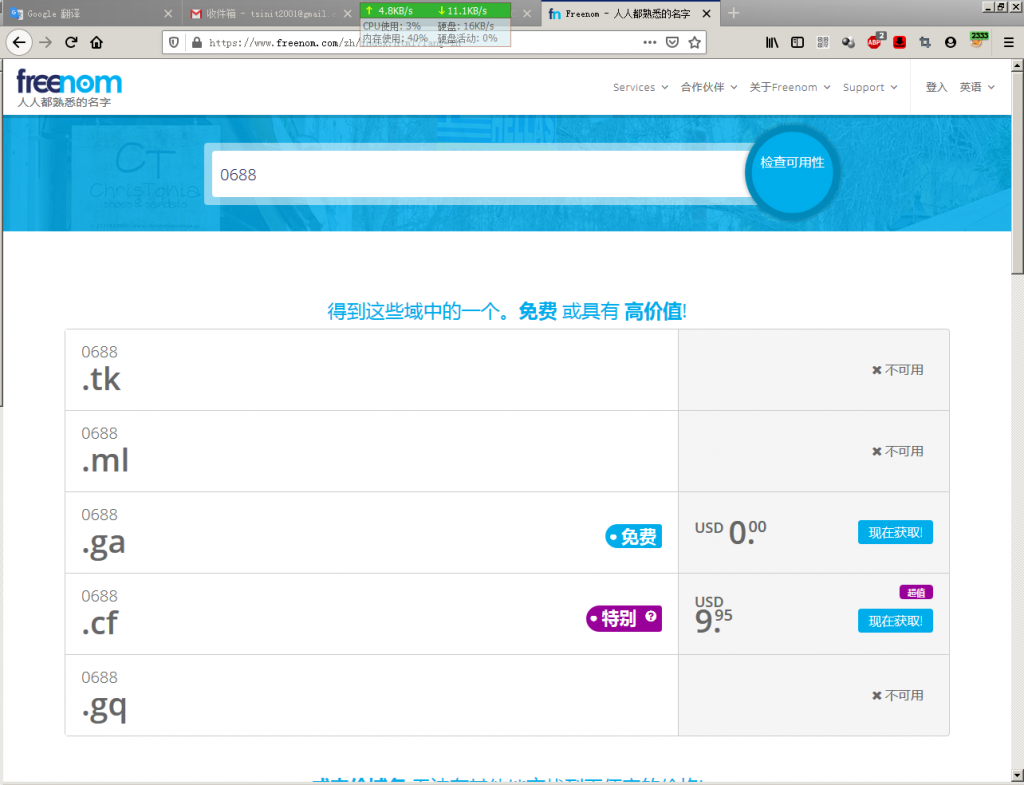The image size is (1024, 785).
Task: Click the .ml domain name text
Action: pos(105,460)
